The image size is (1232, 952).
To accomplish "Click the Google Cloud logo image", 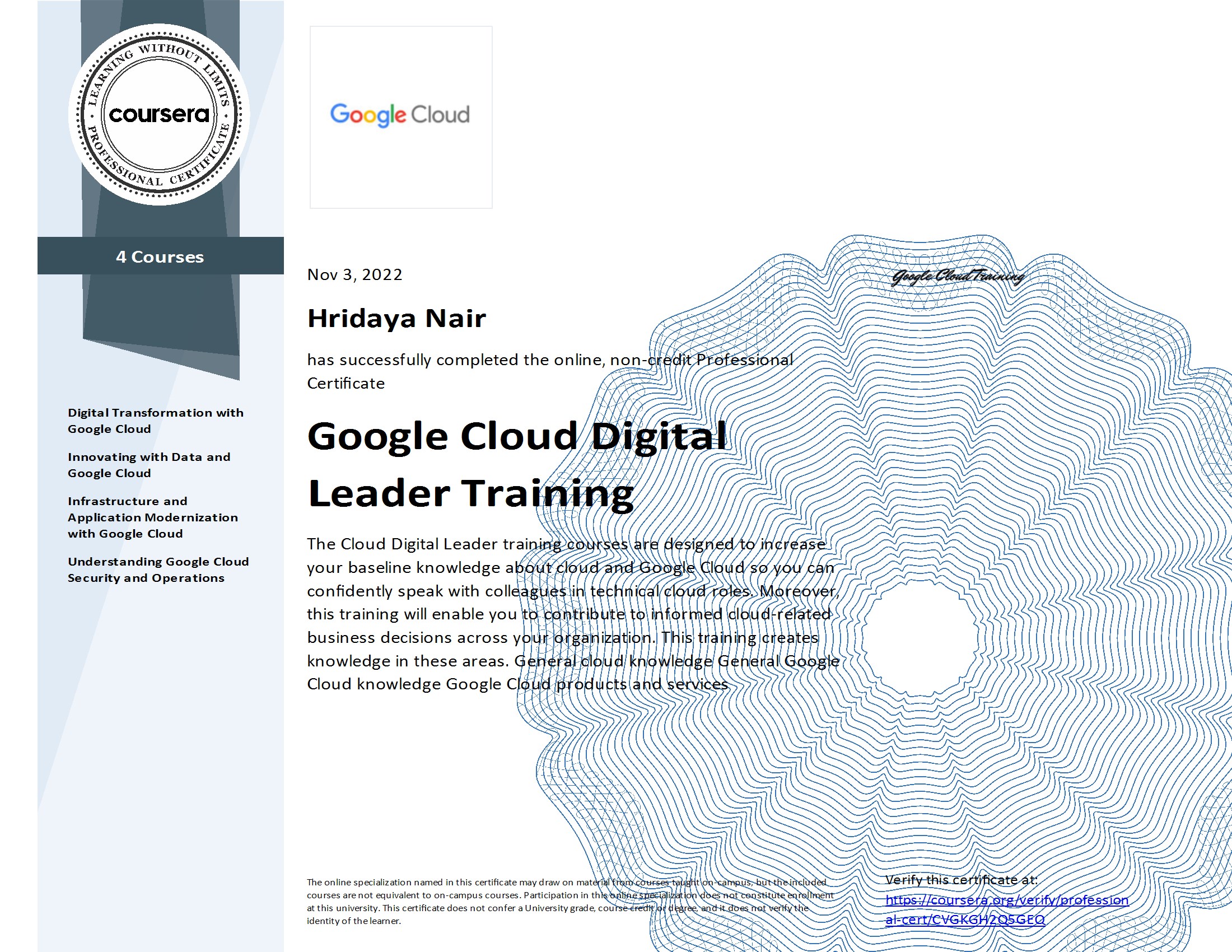I will point(400,116).
